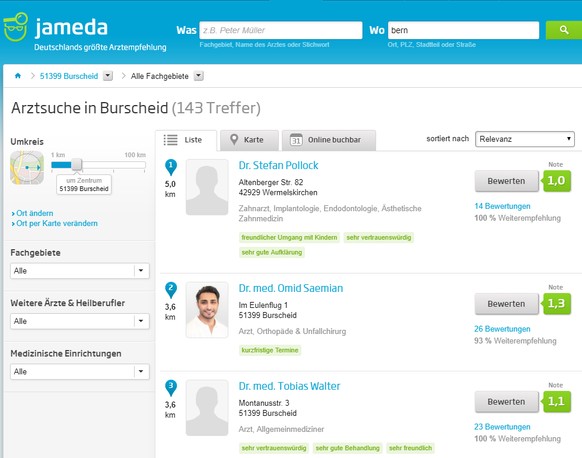This screenshot has height=458, width=582.
Task: Expand the Fachgebiete Alle dropdown
Action: (x=80, y=271)
